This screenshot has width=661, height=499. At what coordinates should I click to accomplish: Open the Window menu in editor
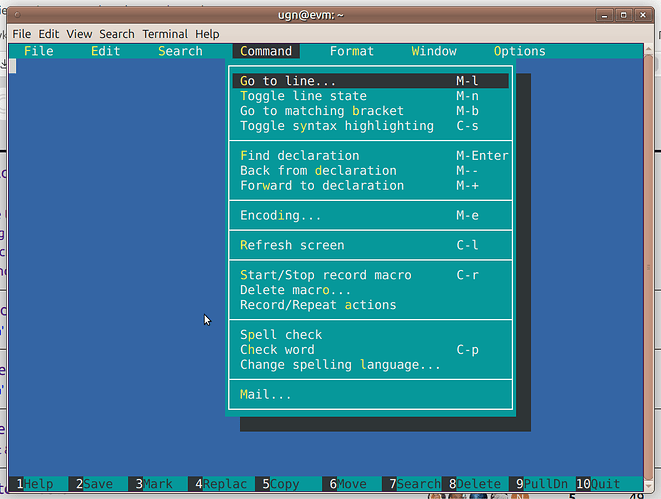pyautogui.click(x=433, y=51)
